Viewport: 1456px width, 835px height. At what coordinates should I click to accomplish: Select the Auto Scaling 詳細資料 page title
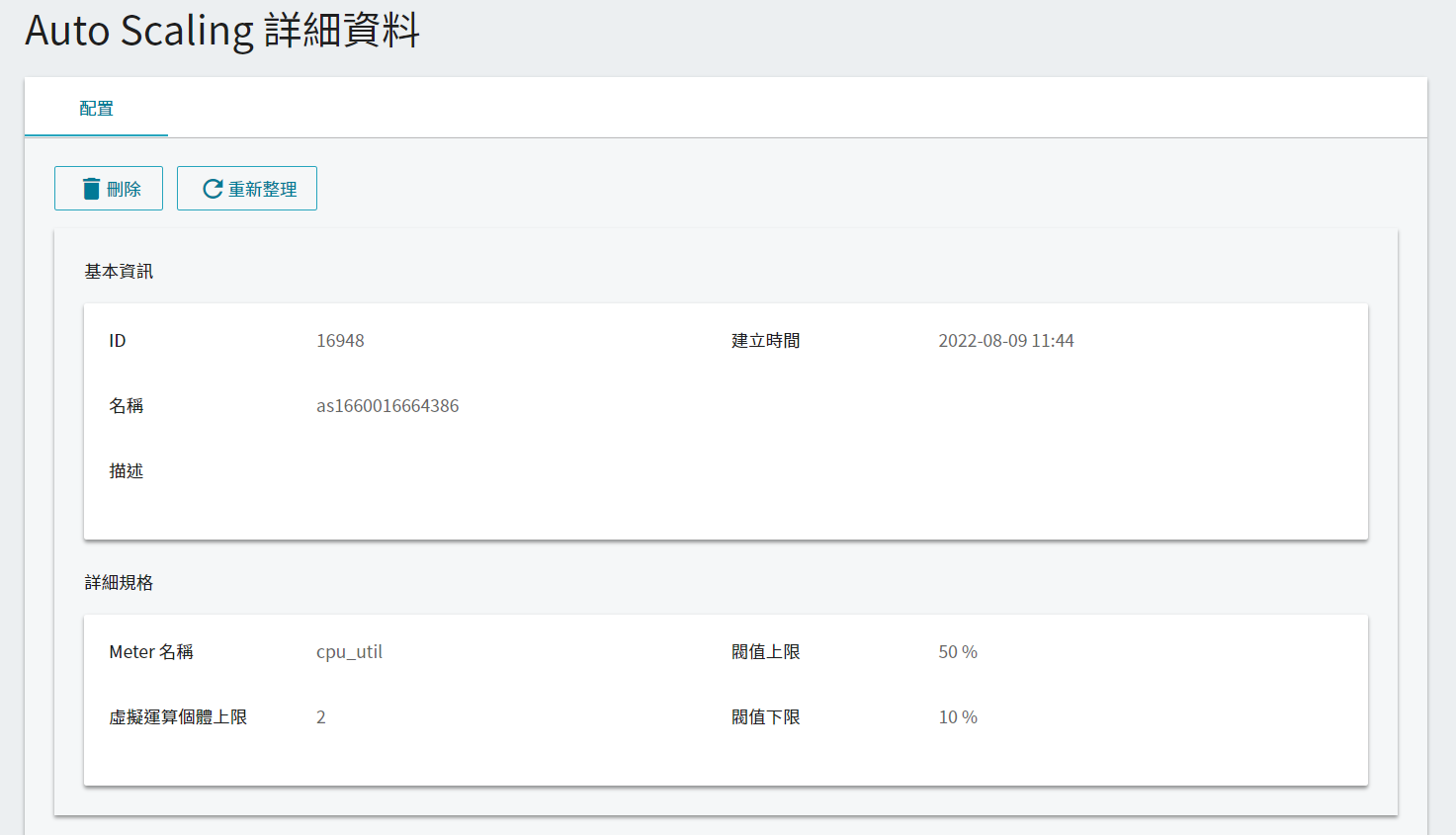pyautogui.click(x=222, y=31)
